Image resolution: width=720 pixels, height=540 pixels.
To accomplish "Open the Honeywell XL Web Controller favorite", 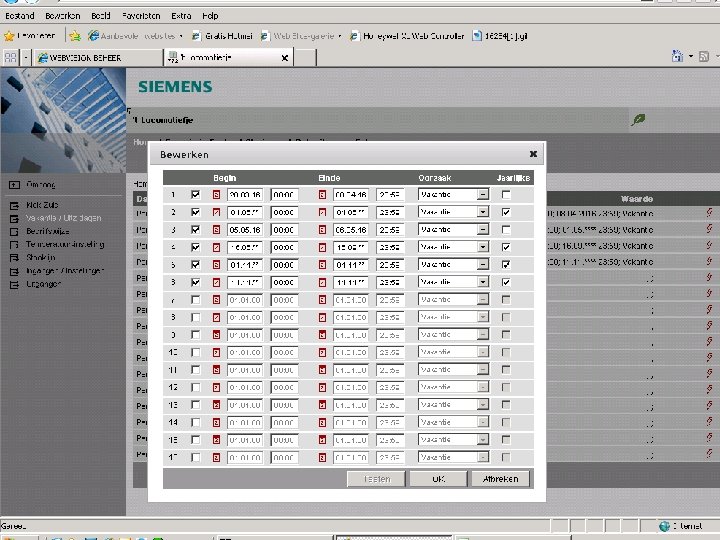I will pos(407,36).
